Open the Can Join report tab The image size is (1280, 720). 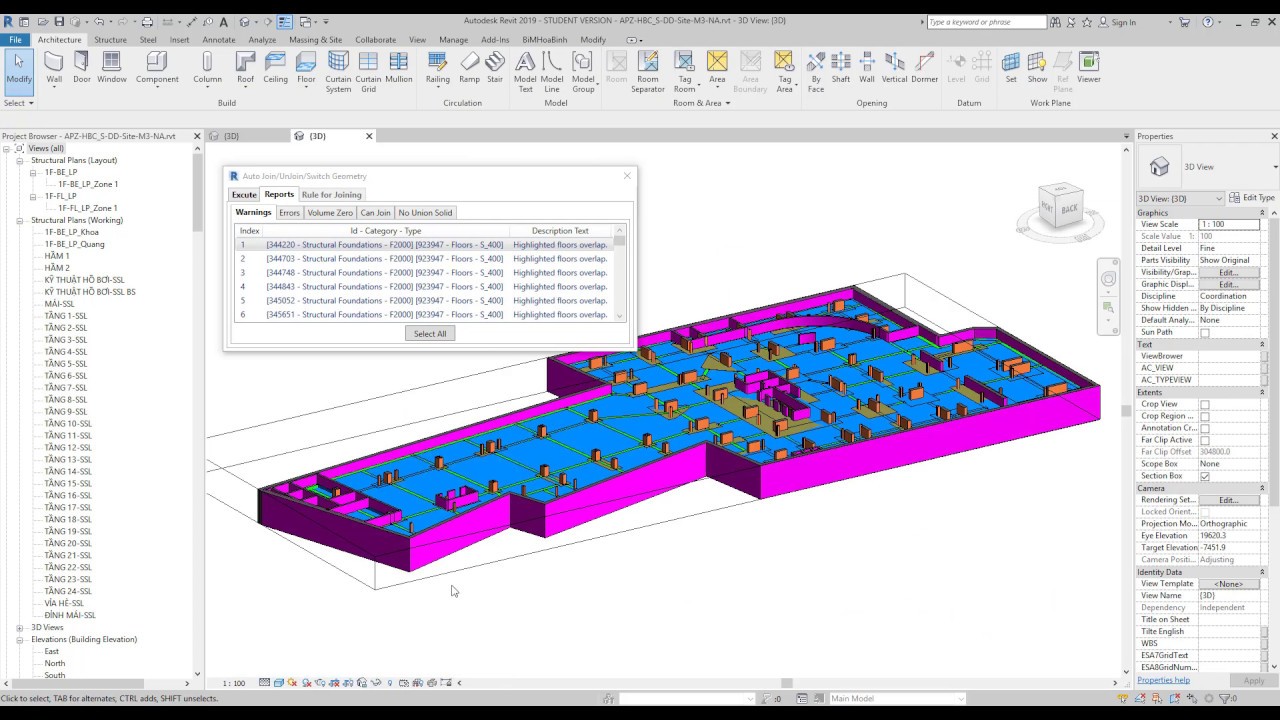[x=376, y=213]
